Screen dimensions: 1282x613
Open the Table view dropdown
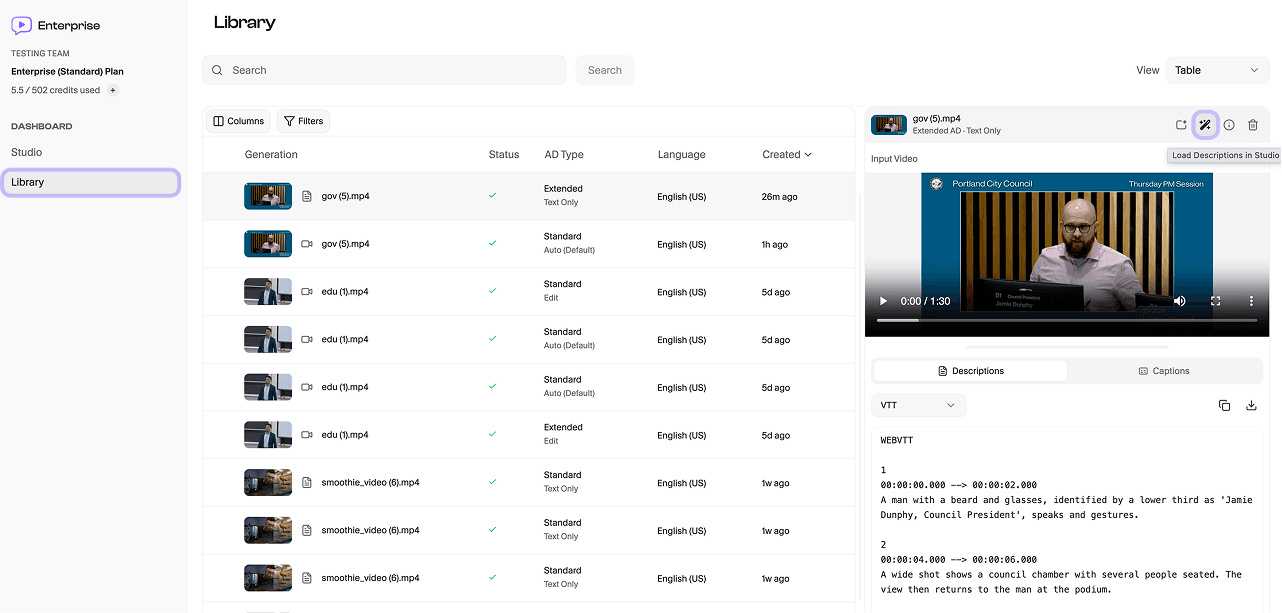[x=1217, y=70]
